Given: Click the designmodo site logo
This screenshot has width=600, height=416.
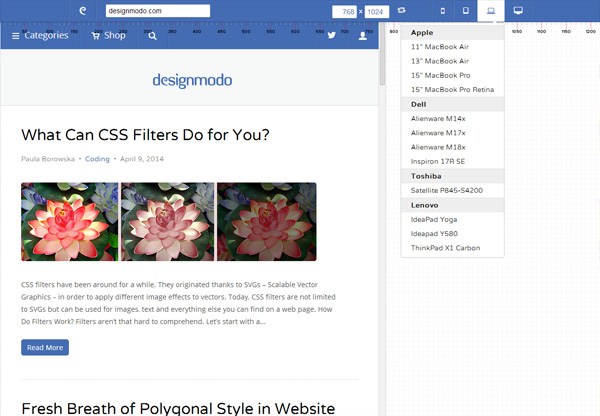Looking at the screenshot, I should (192, 80).
